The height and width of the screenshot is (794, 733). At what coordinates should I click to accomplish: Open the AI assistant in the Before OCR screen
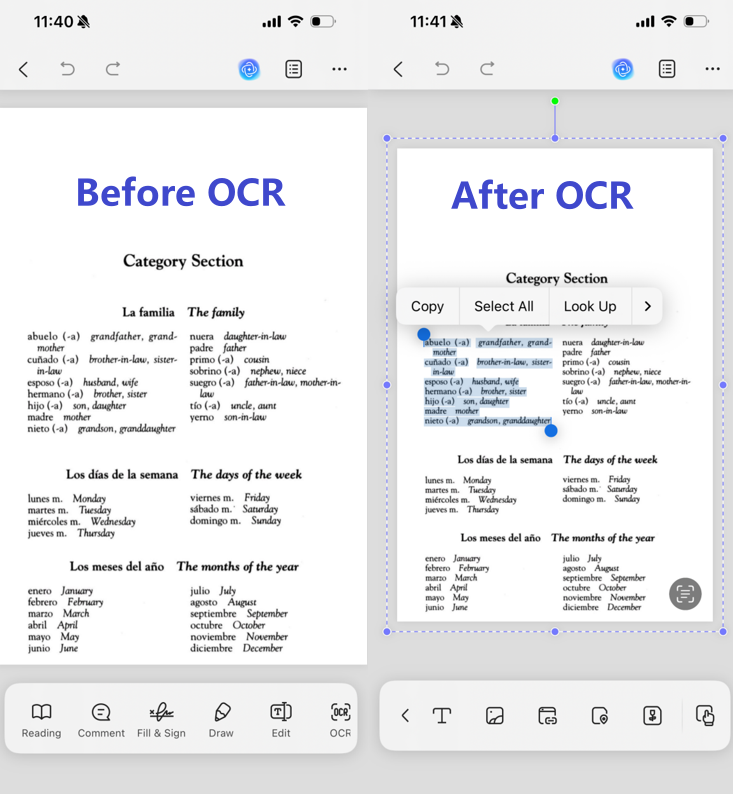coord(249,69)
